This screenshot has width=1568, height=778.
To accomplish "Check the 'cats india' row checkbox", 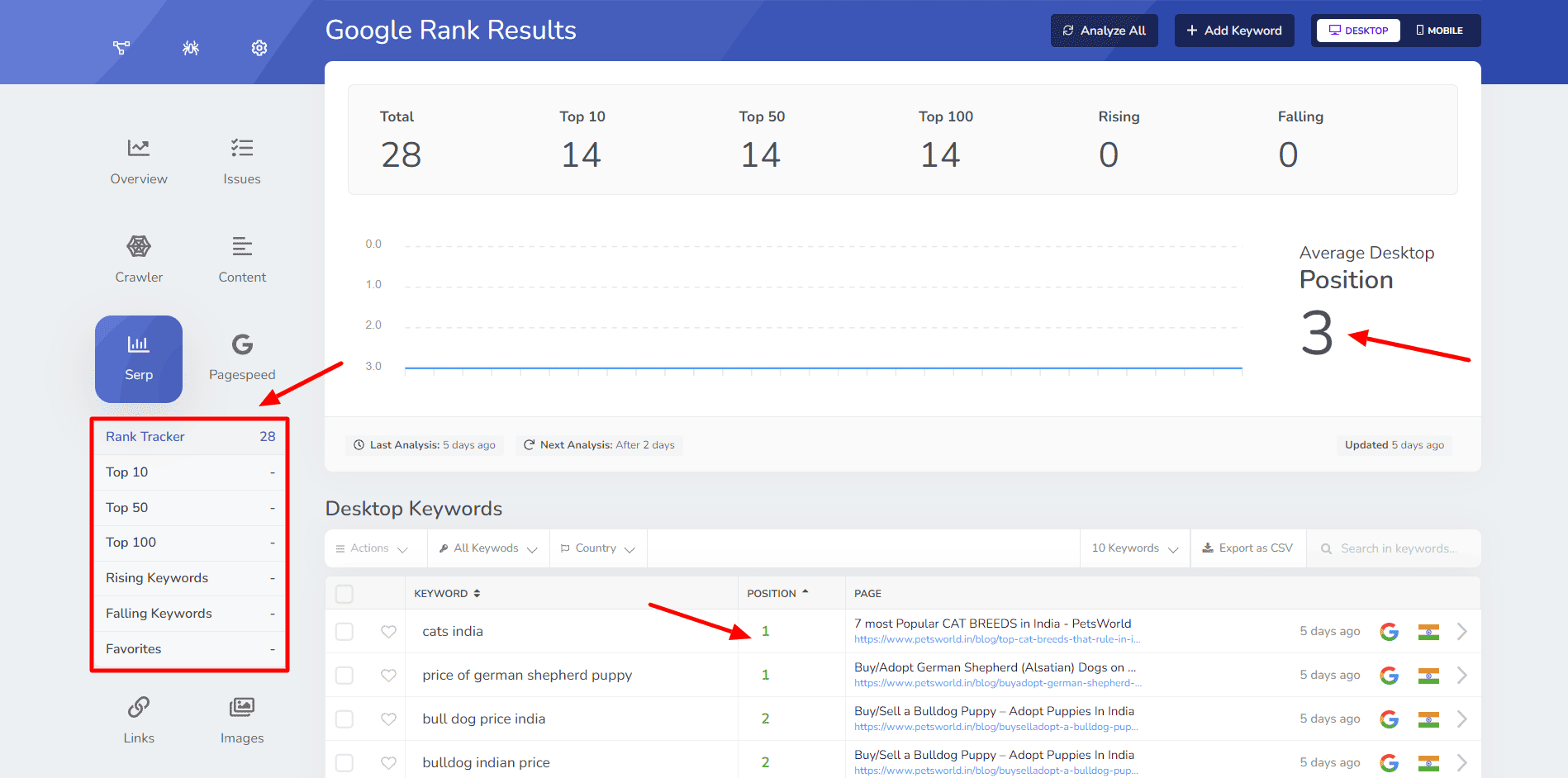I will point(344,632).
